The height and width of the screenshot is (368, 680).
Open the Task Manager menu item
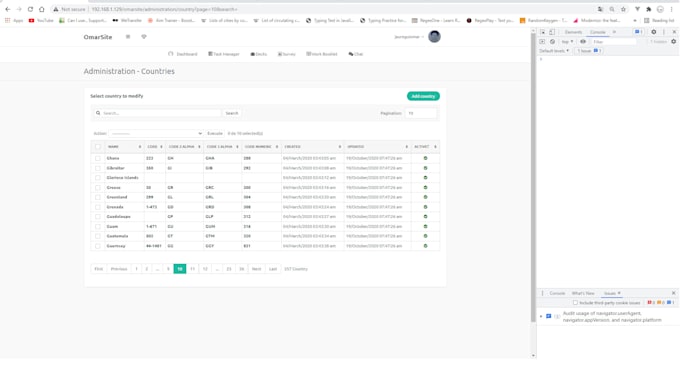click(x=224, y=54)
